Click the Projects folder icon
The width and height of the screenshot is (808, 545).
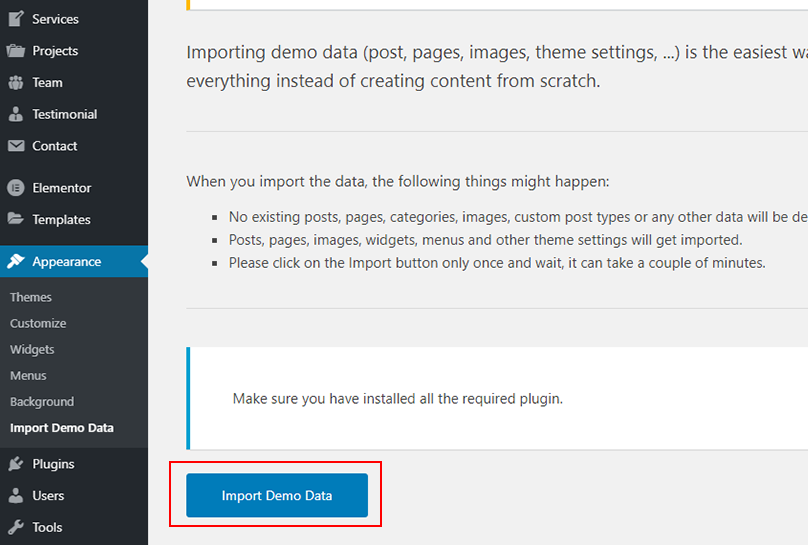tap(15, 51)
